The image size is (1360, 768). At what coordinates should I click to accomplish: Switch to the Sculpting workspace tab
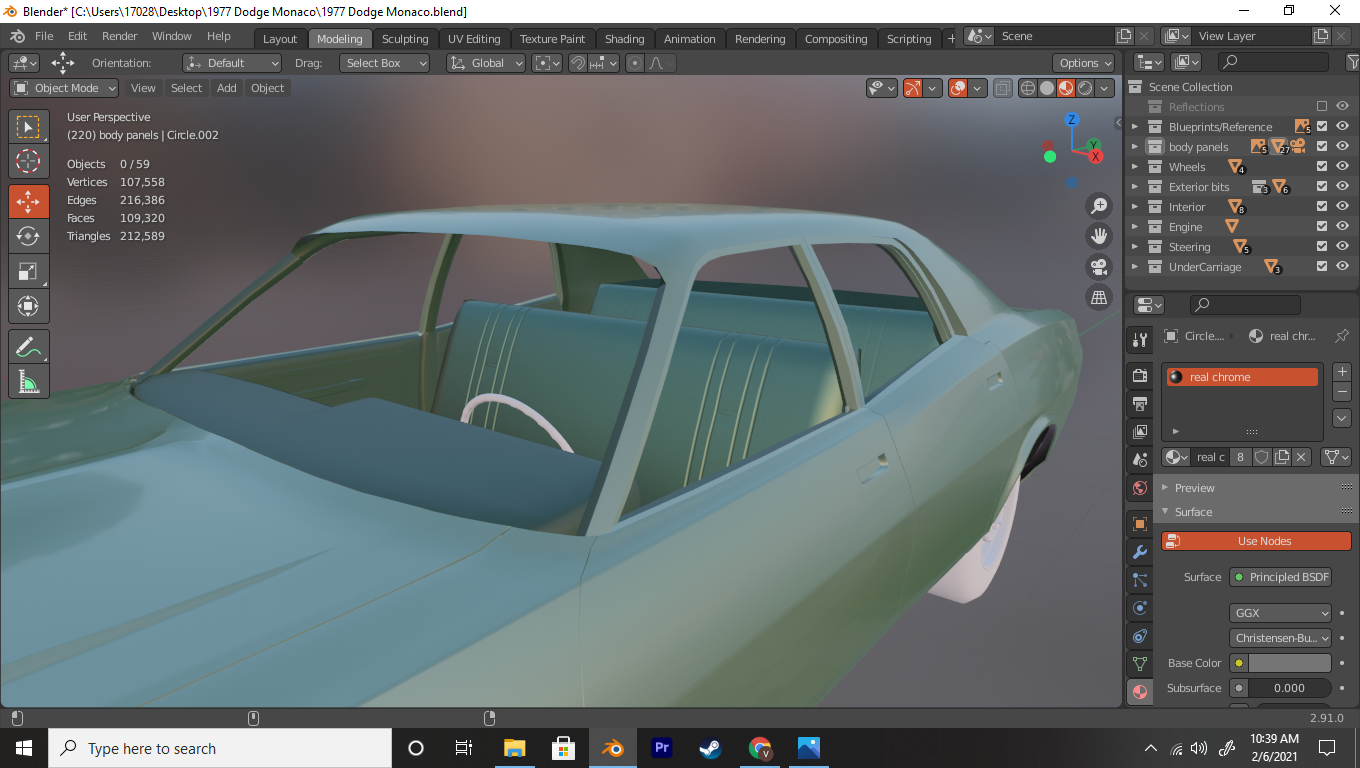pyautogui.click(x=405, y=39)
